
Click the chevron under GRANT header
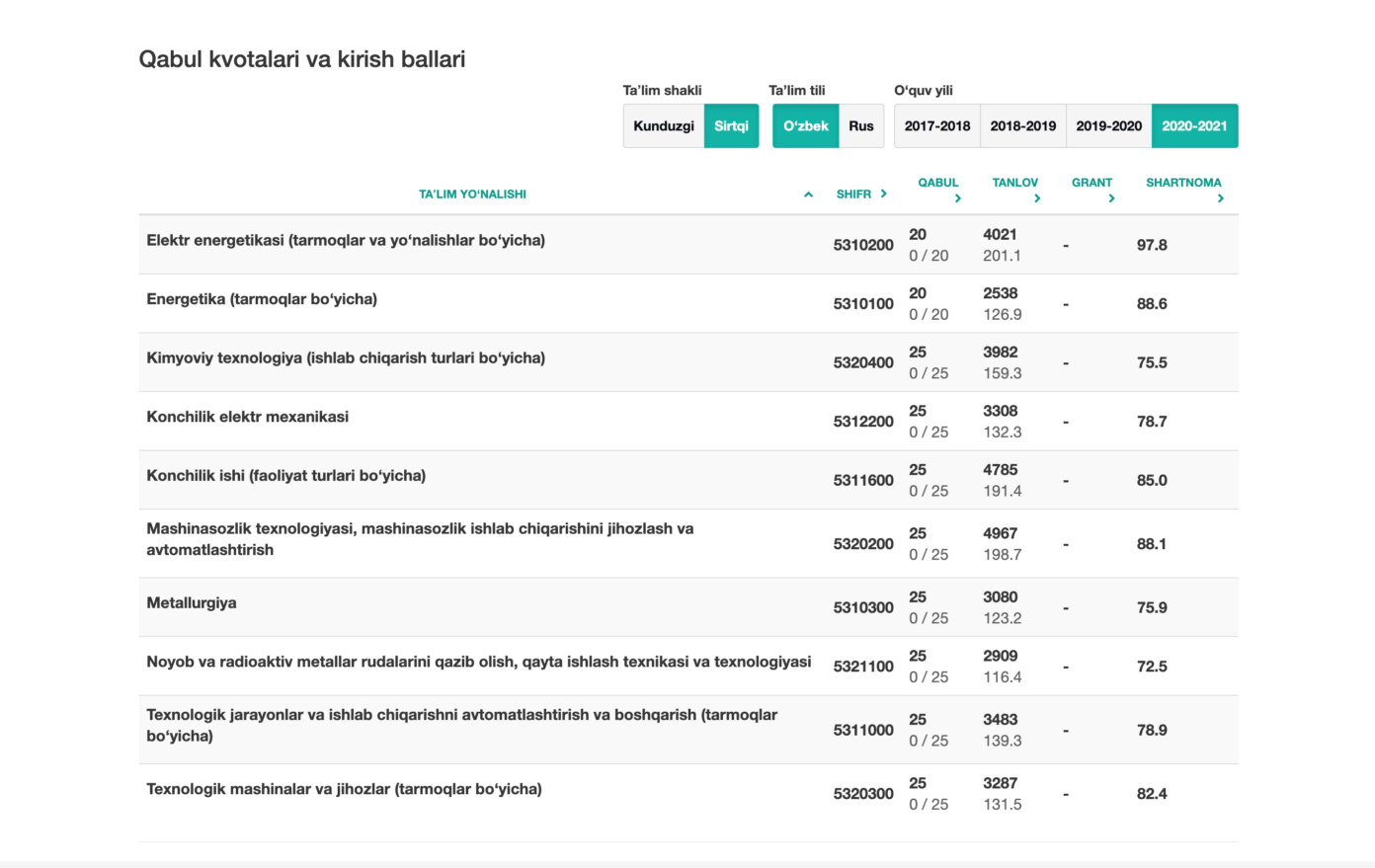(1111, 198)
